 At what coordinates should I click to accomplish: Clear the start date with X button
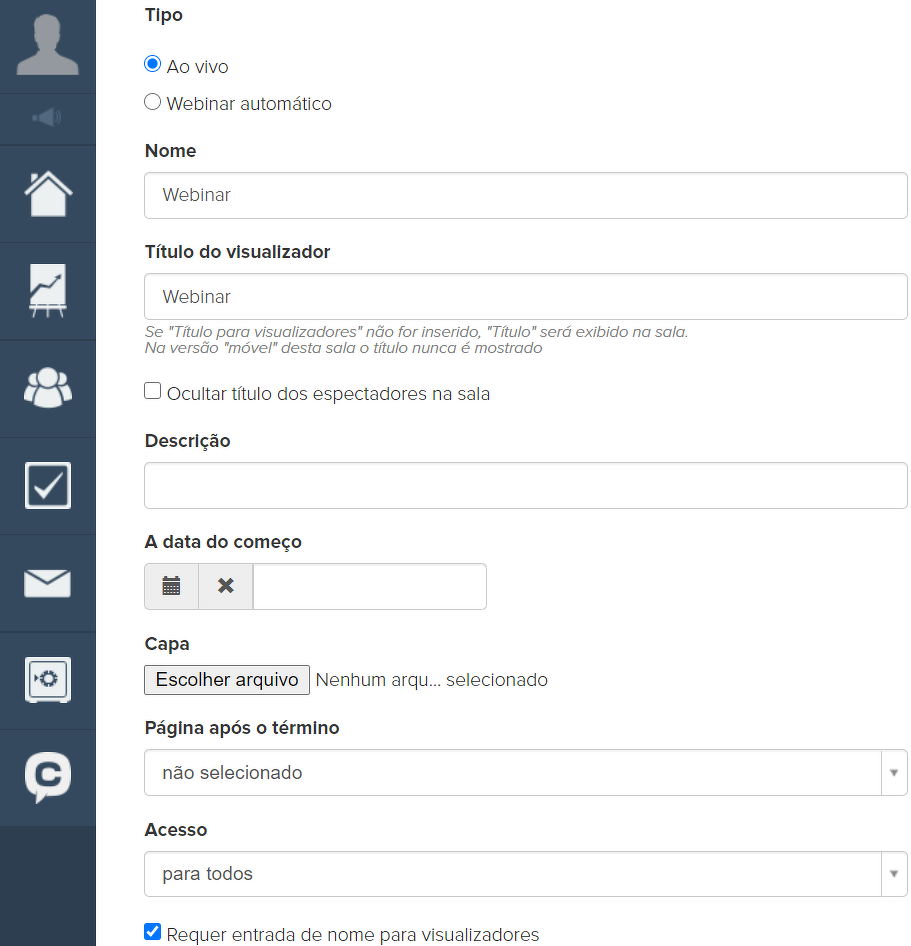click(x=226, y=586)
